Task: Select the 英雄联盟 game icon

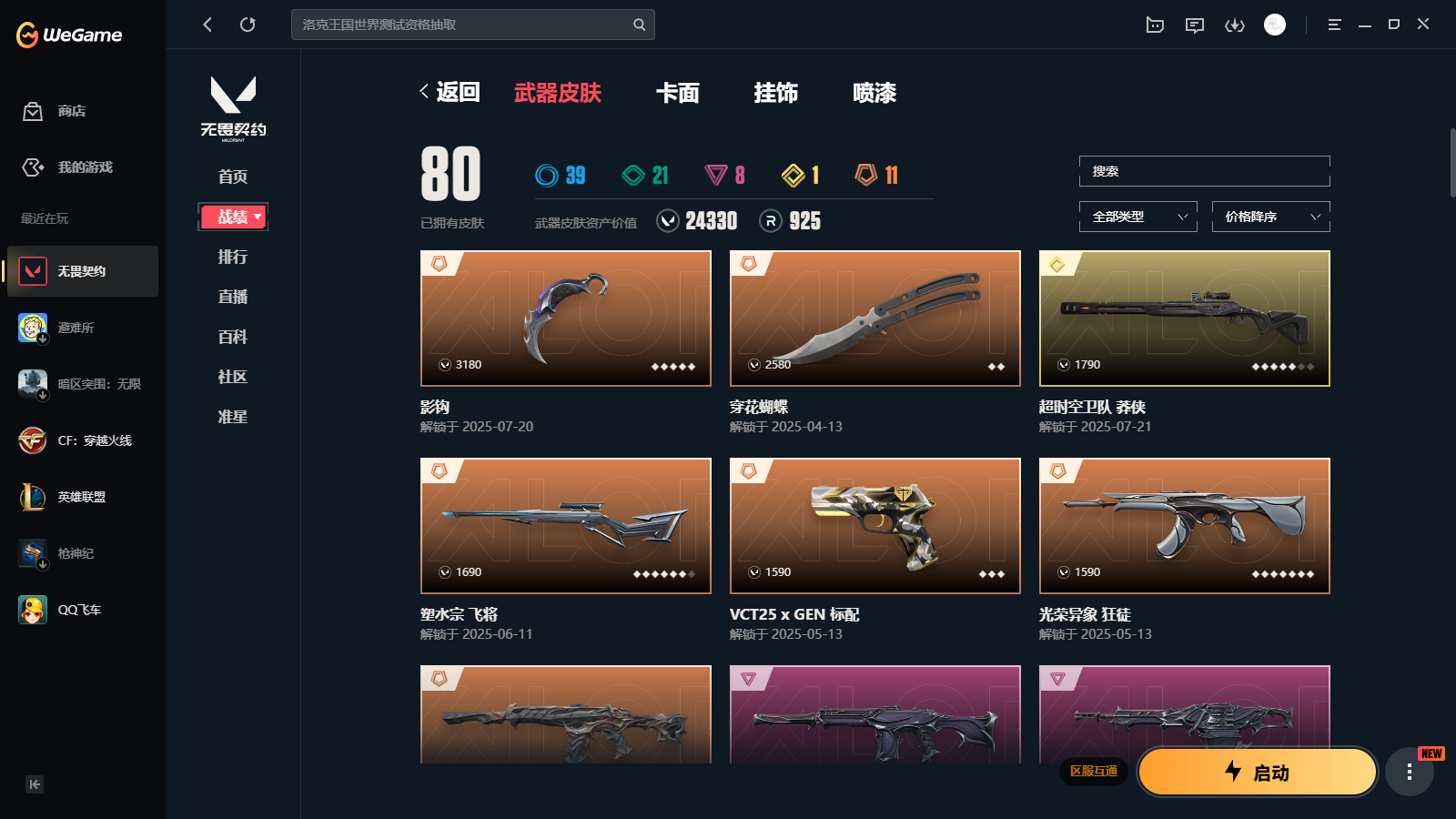Action: (33, 497)
